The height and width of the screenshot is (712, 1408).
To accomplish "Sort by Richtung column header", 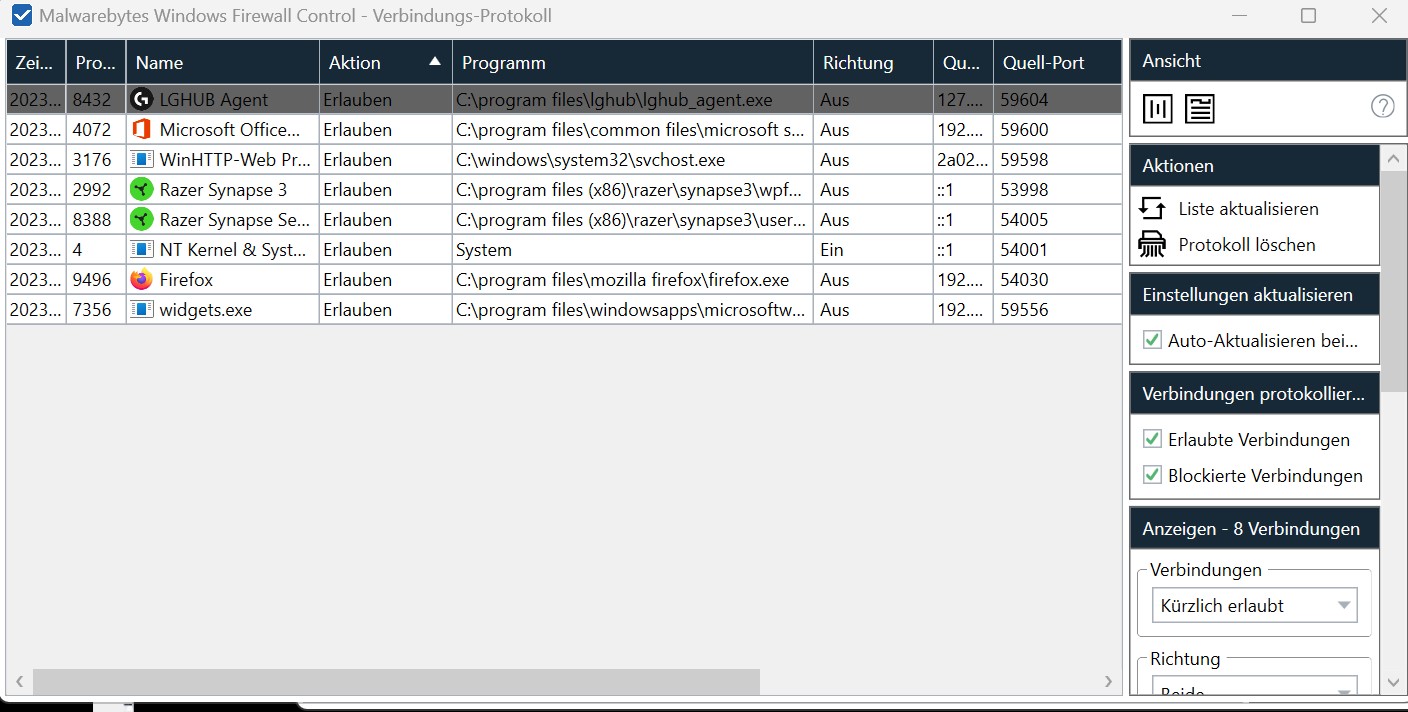I will [873, 62].
